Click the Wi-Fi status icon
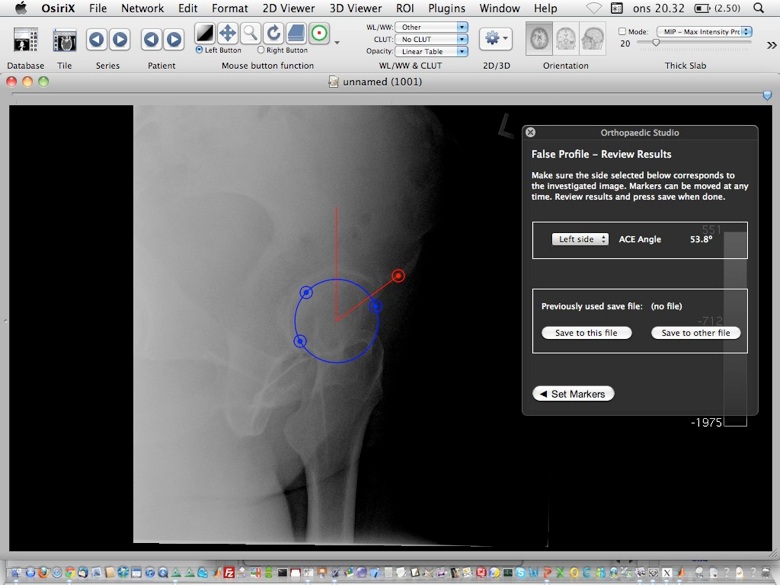 (x=593, y=8)
